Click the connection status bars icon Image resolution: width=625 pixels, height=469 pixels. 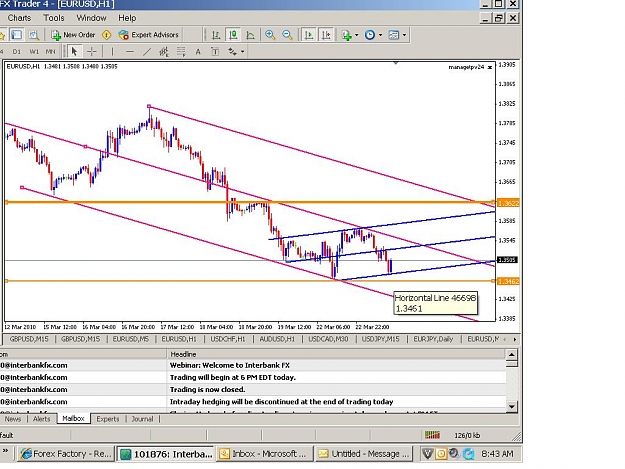pyautogui.click(x=432, y=435)
